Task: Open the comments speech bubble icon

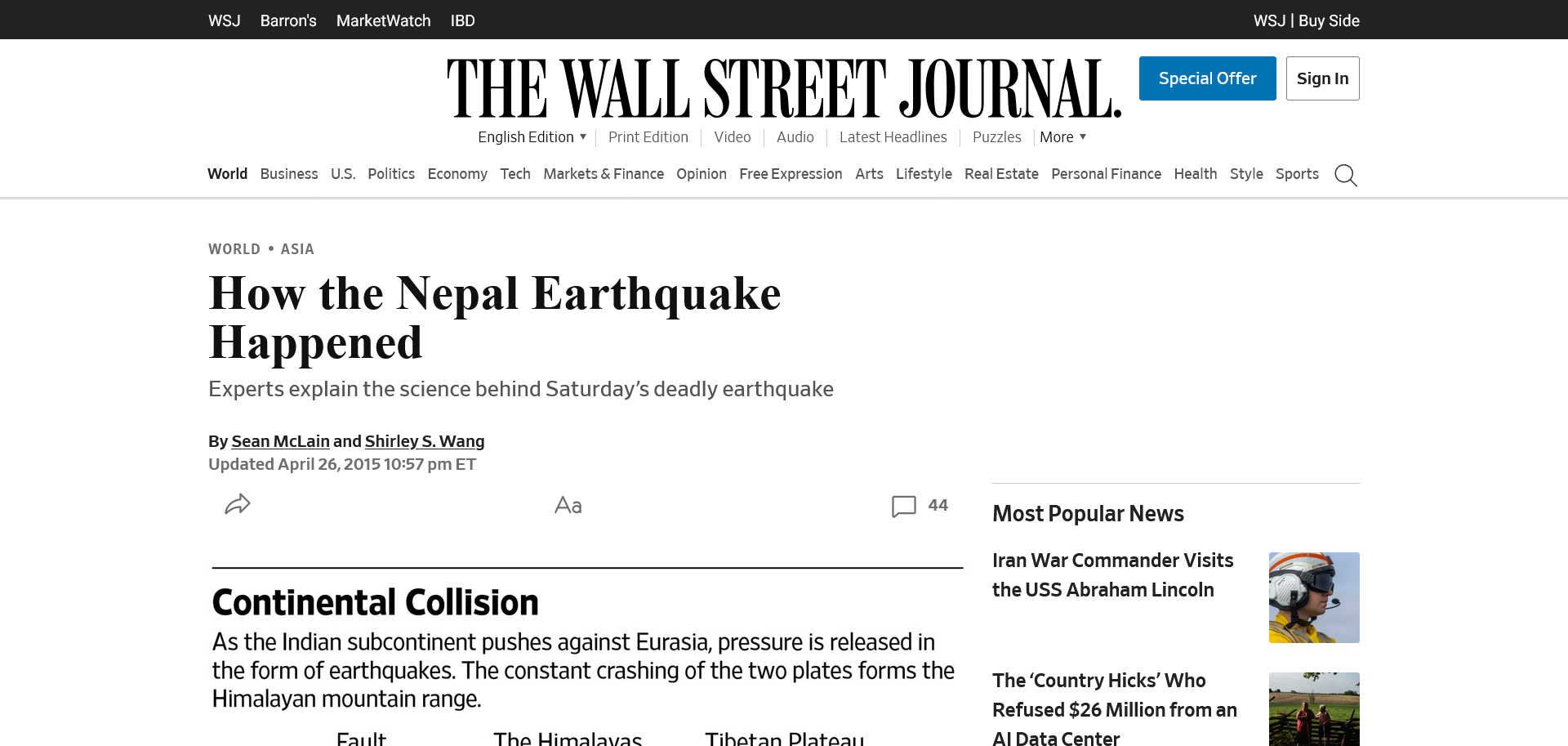Action: 903,506
